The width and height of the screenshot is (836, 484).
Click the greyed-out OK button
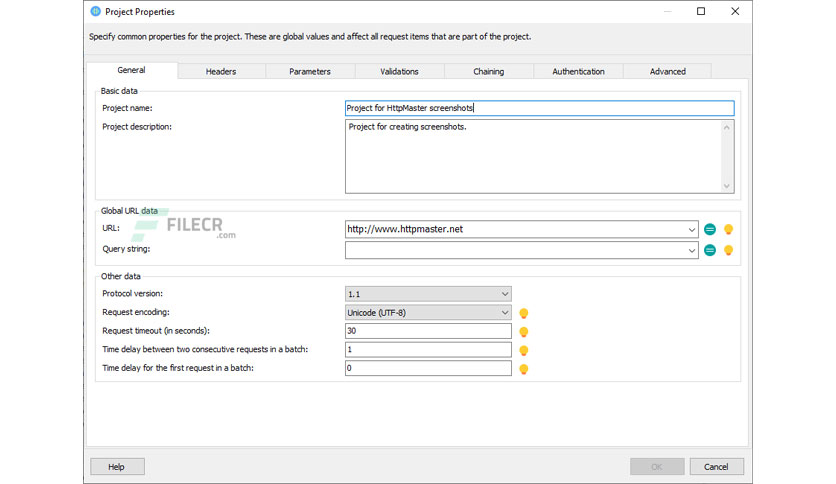[657, 467]
